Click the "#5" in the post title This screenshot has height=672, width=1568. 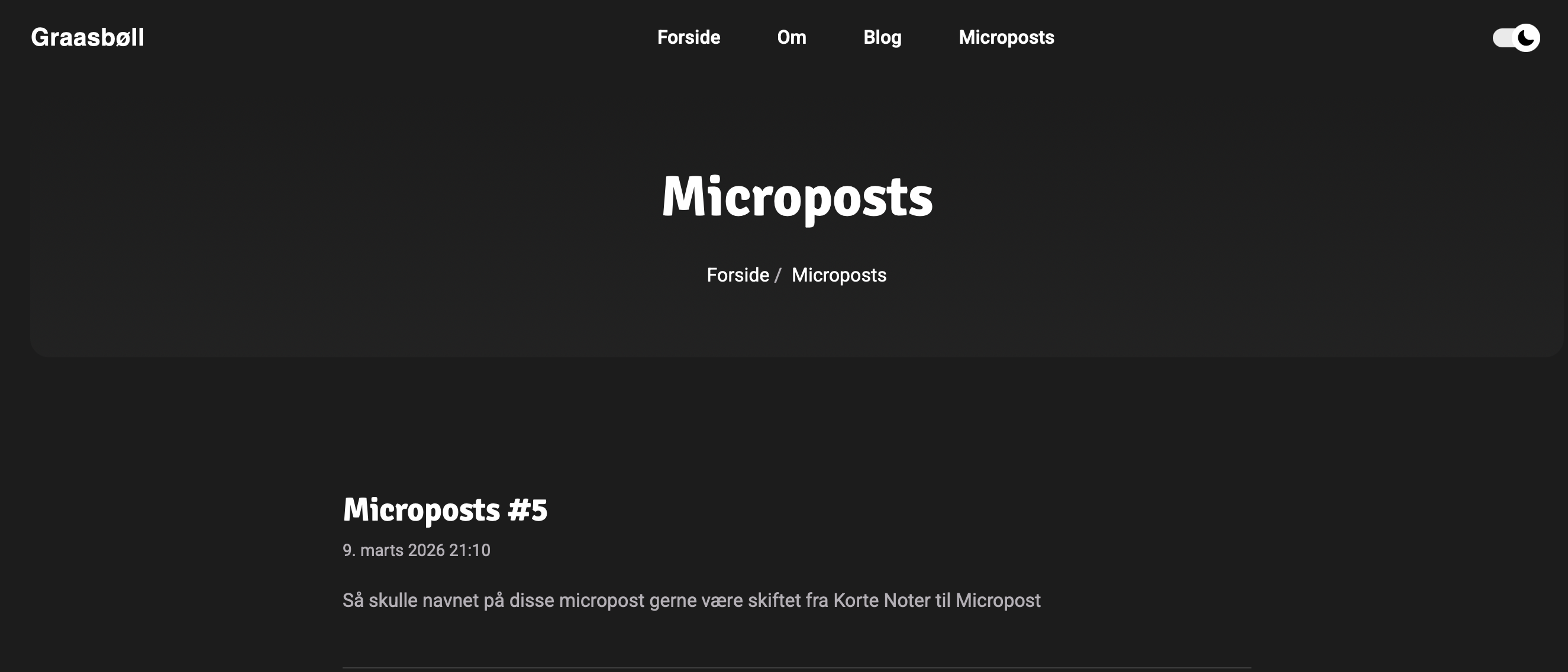pos(528,510)
